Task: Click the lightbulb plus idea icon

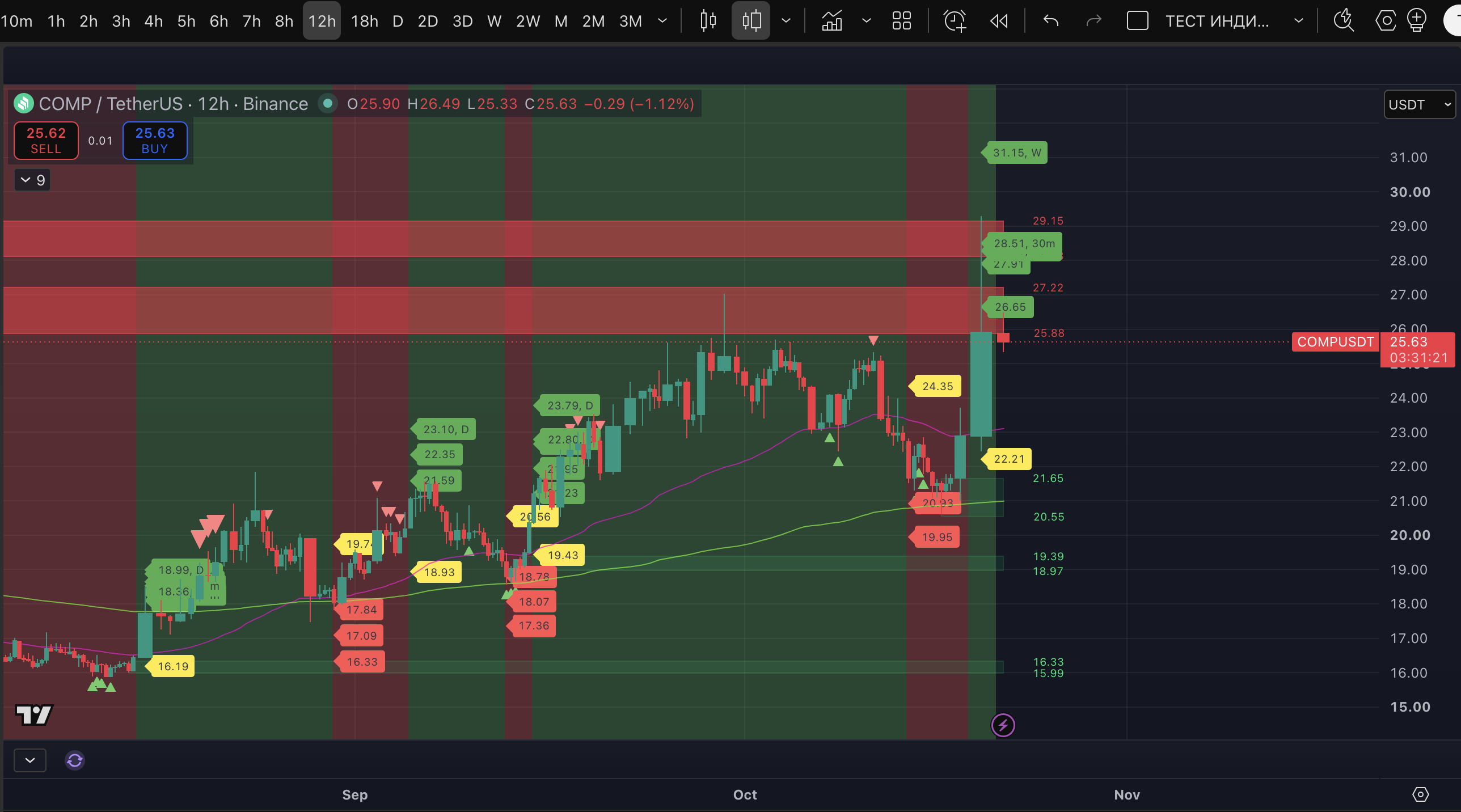Action: 1416,21
